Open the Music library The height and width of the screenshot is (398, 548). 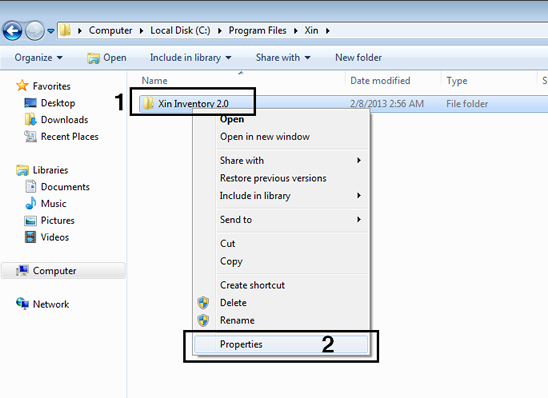tap(53, 204)
